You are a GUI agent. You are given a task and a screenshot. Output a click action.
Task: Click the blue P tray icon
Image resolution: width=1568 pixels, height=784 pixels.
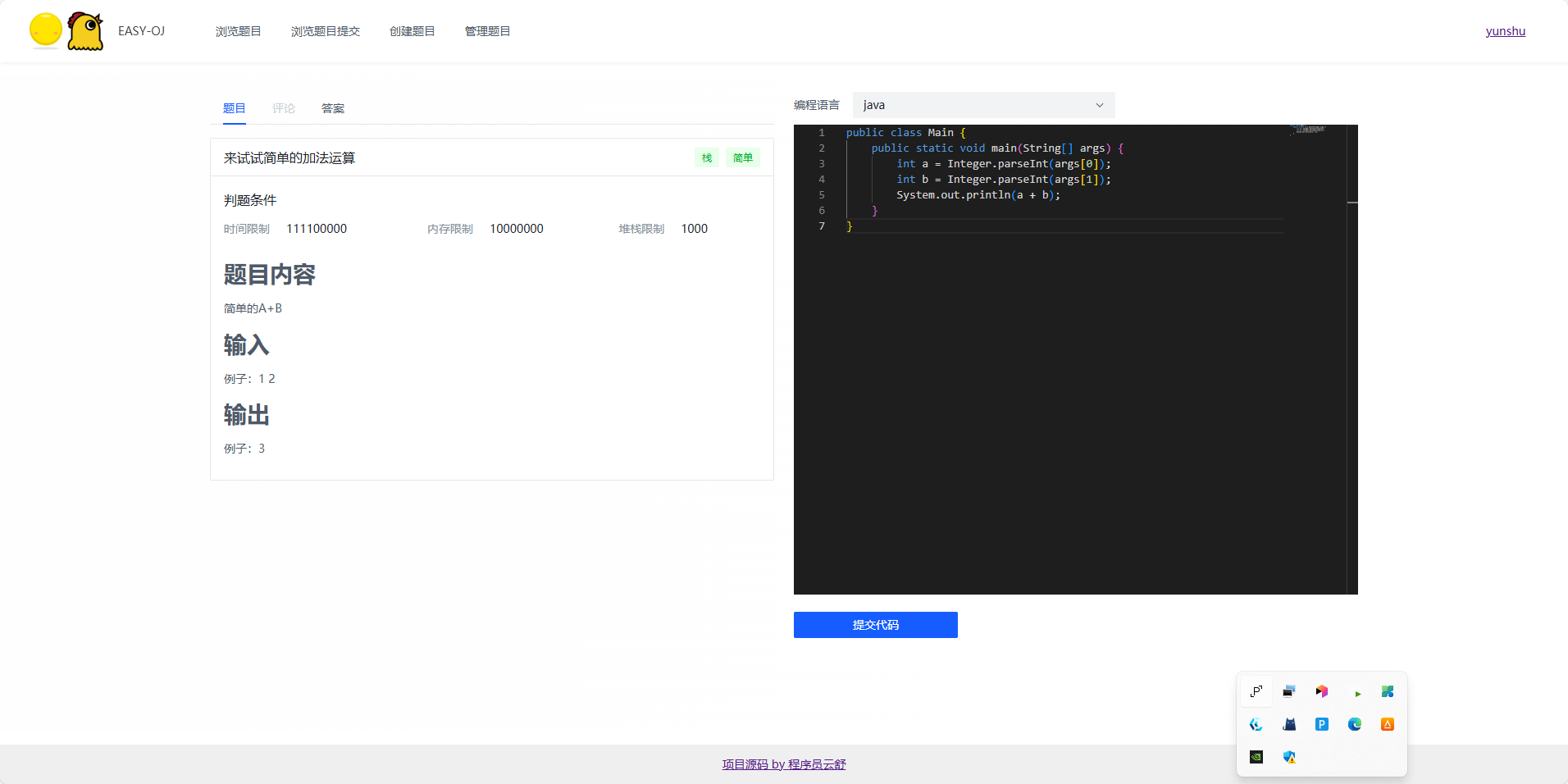(x=1322, y=724)
